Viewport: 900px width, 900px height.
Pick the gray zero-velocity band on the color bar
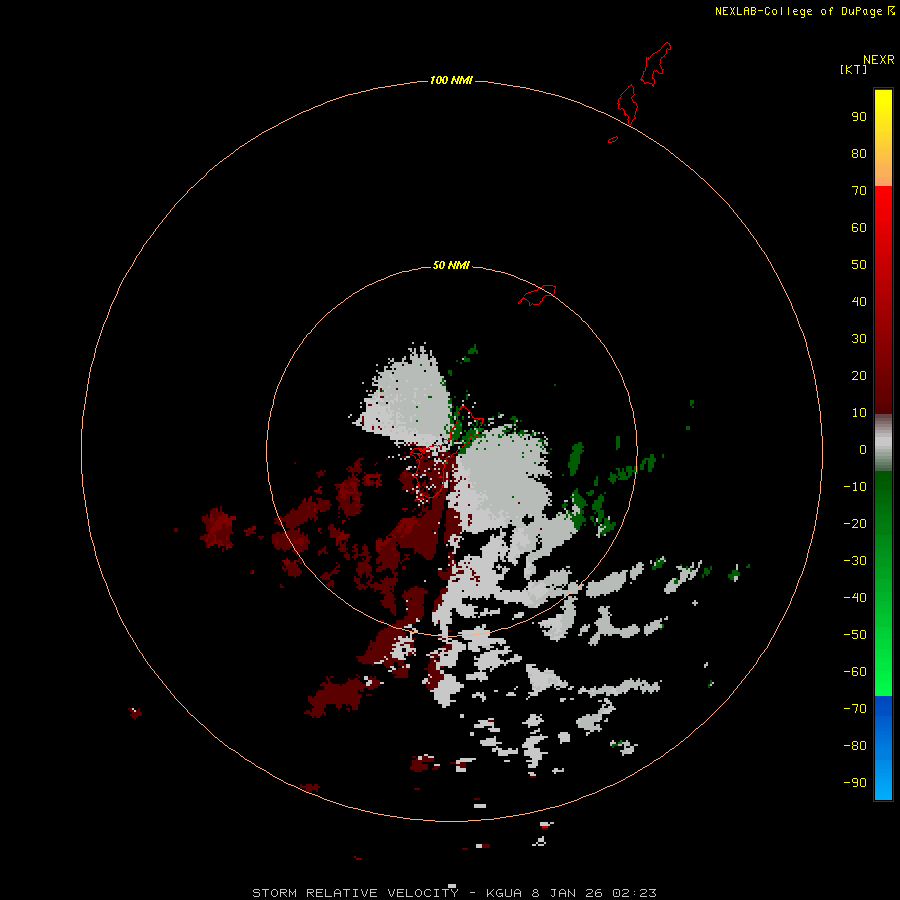pyautogui.click(x=883, y=443)
